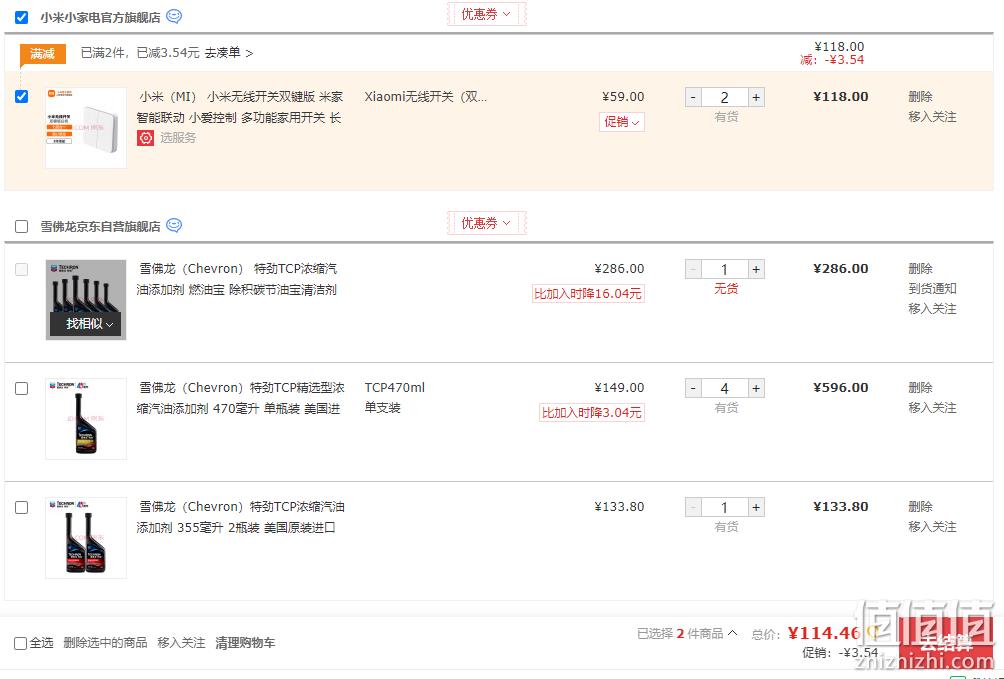Open the 雪佛龙京东自营旗舰店 store page
The image size is (1004, 679).
[x=101, y=226]
